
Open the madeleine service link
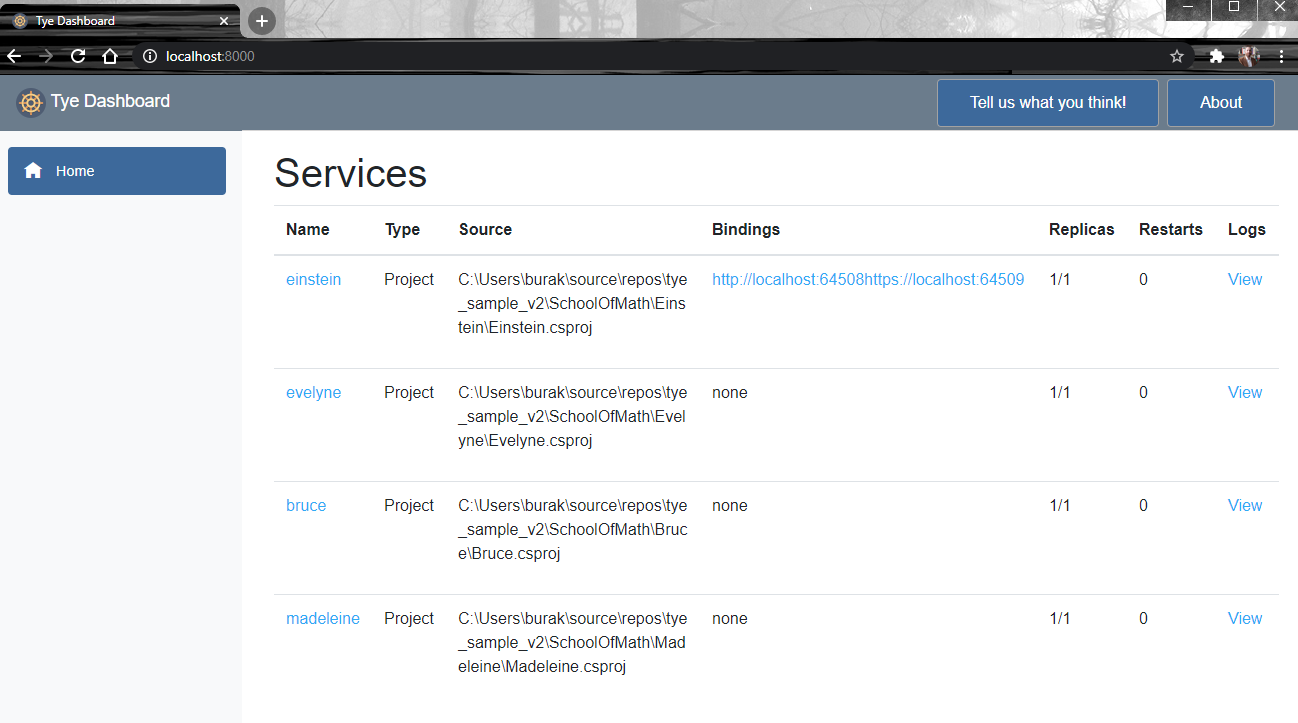[323, 619]
